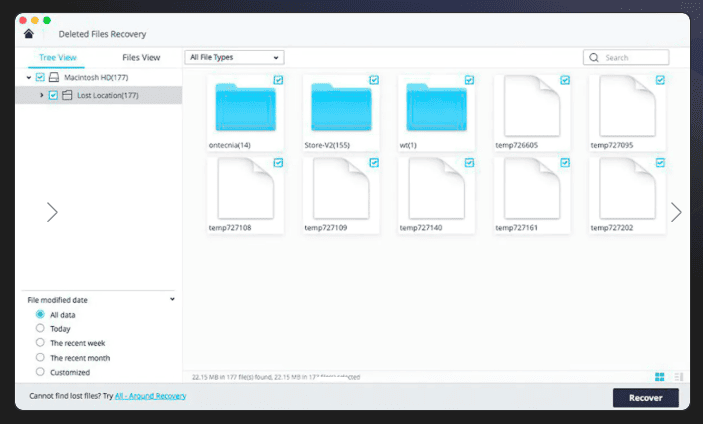
Task: Click the File modified date heading
Action: point(57,300)
